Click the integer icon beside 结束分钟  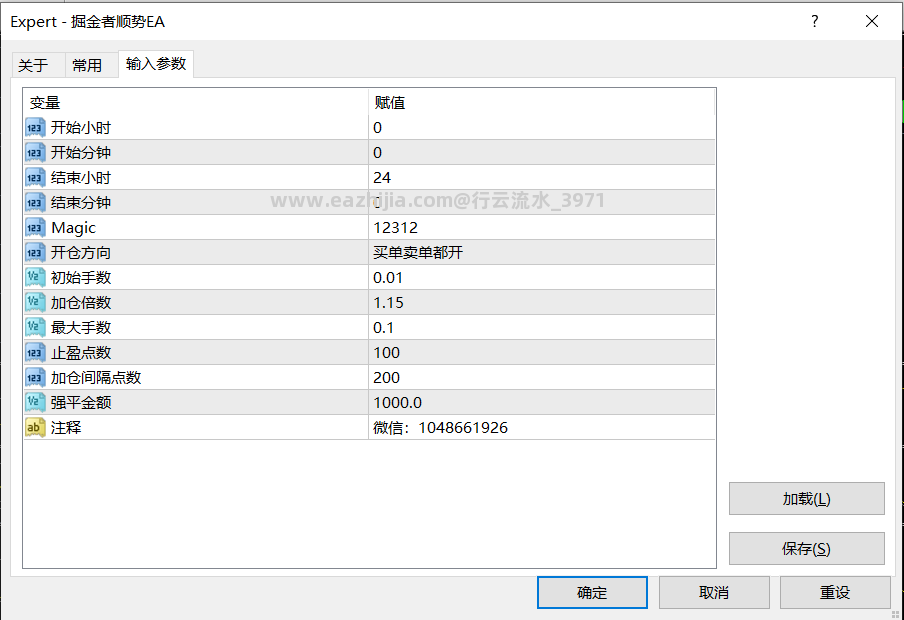pos(35,202)
